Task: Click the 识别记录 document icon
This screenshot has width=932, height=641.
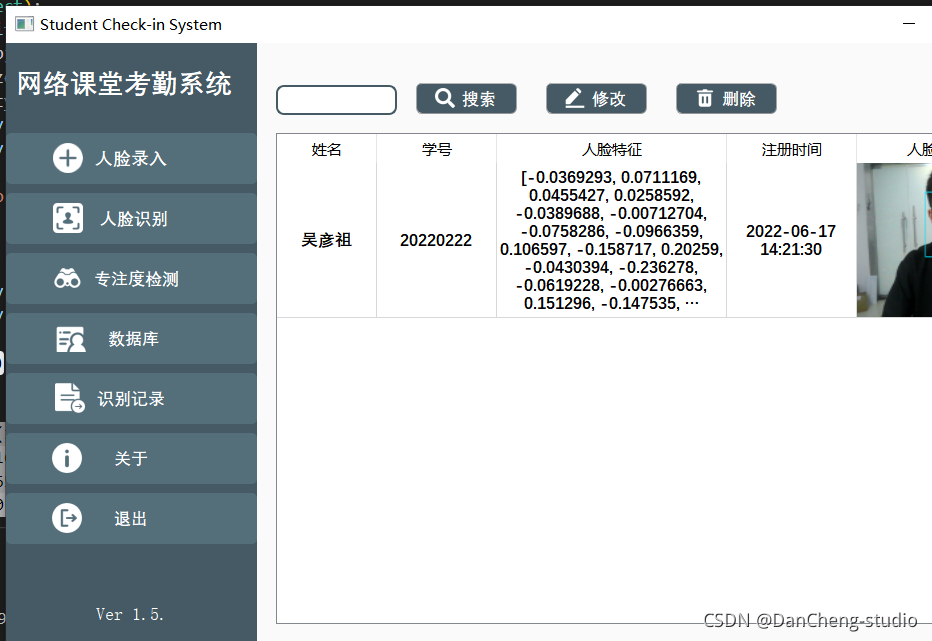Action: click(x=68, y=398)
